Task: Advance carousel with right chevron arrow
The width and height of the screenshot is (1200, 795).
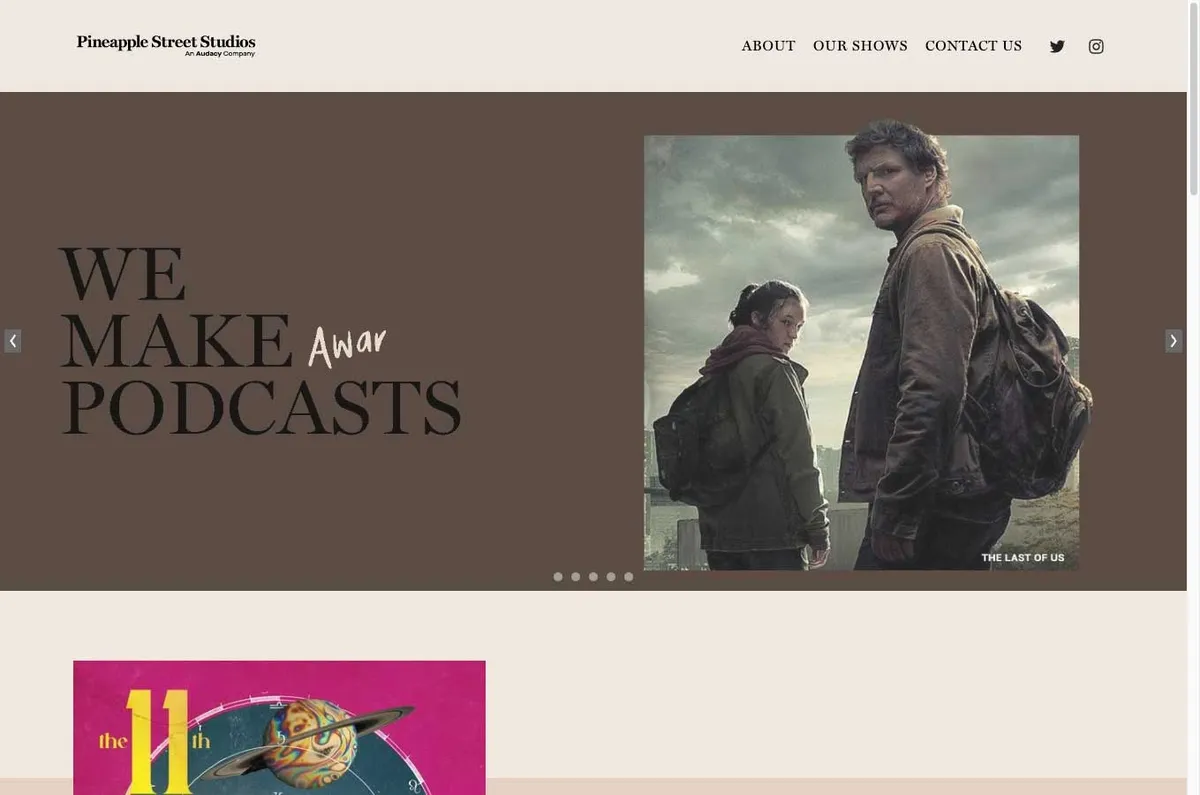Action: click(1174, 341)
